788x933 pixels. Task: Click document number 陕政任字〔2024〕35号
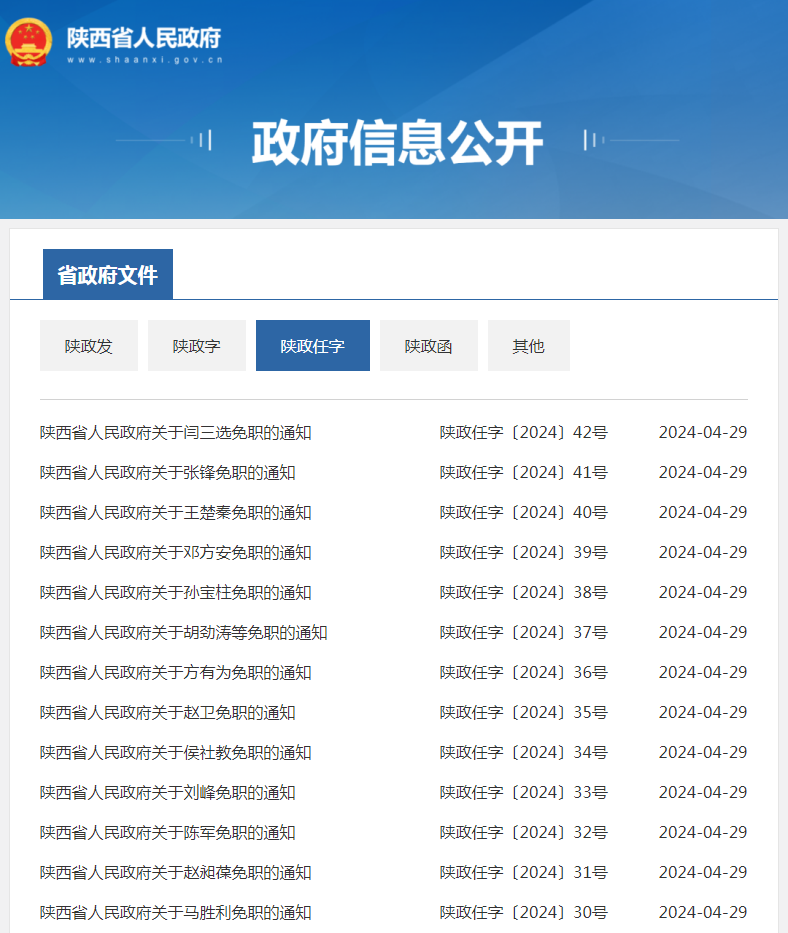(524, 712)
